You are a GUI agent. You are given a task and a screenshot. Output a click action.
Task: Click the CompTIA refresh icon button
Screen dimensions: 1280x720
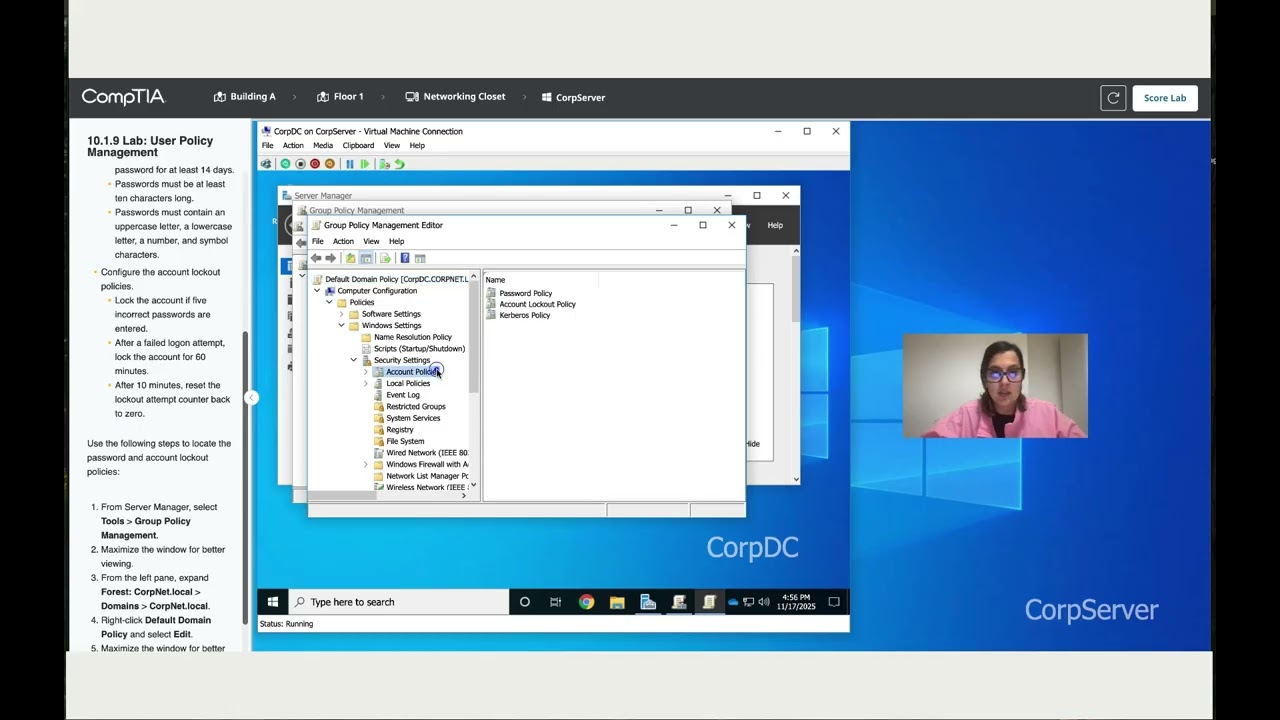click(x=1113, y=98)
